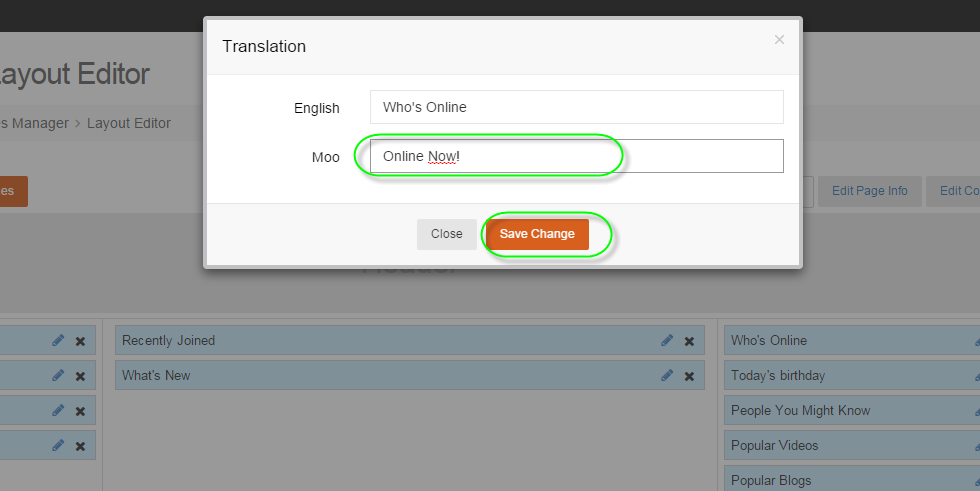Click the remove X on the bottom left-column widget
Image resolution: width=980 pixels, height=491 pixels.
coord(80,446)
